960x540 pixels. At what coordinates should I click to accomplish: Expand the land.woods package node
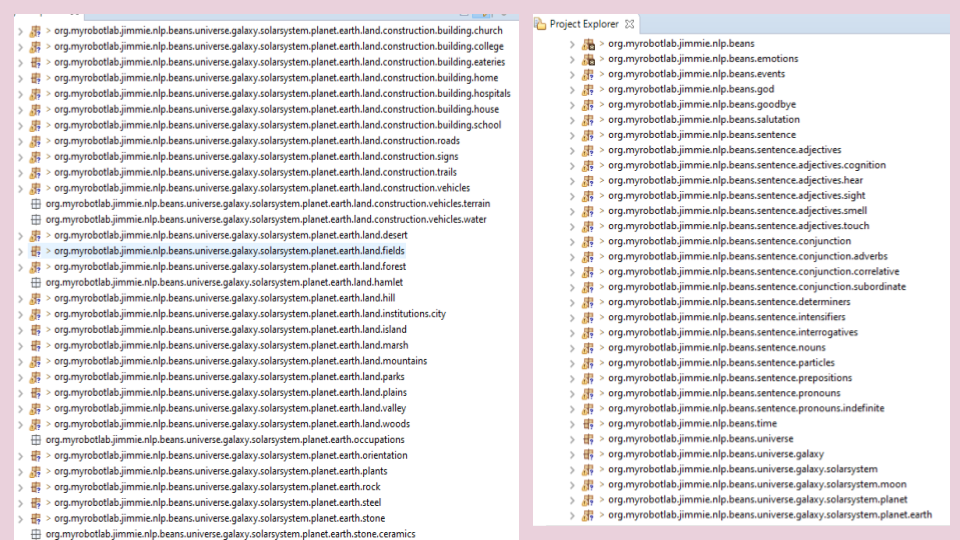[x=20, y=424]
